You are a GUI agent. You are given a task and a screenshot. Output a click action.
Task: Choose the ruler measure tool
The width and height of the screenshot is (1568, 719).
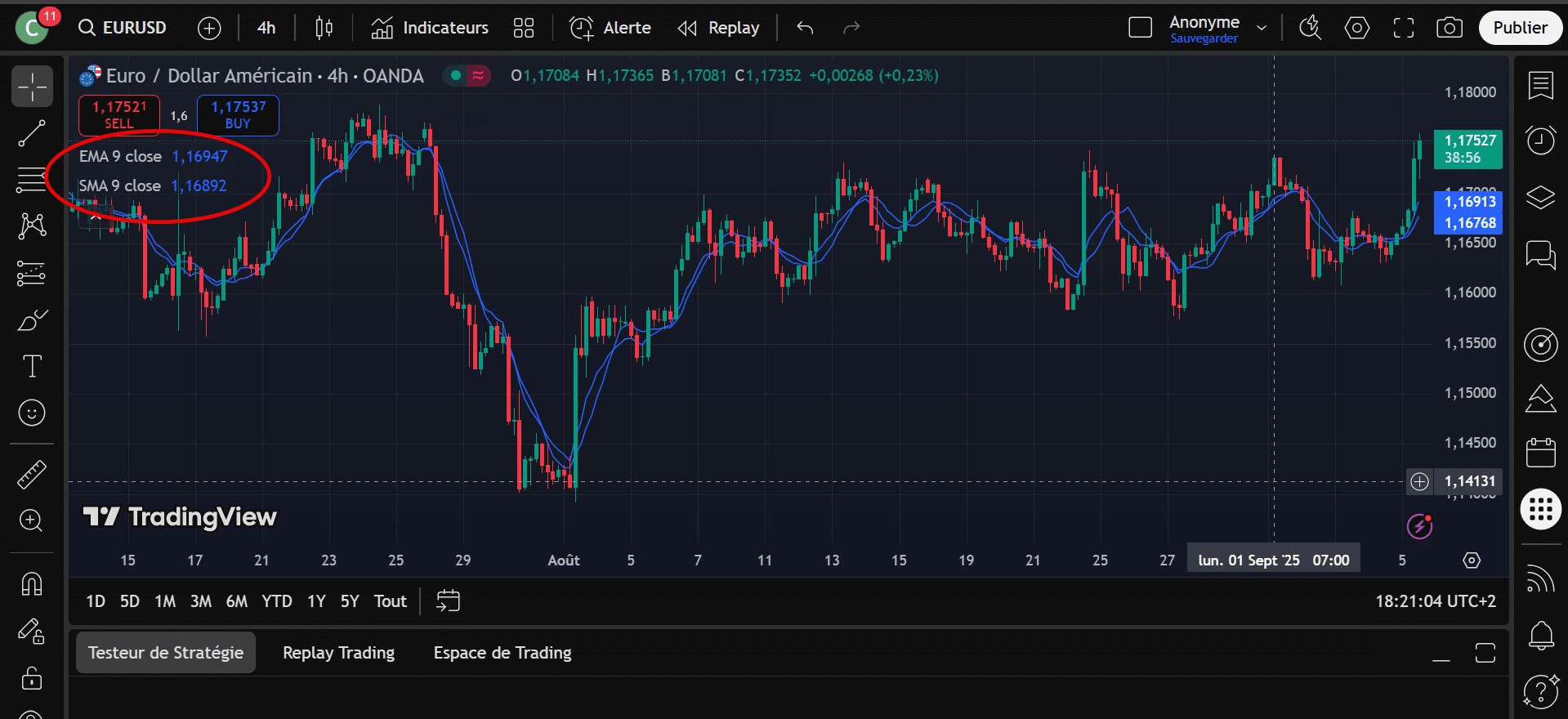[x=32, y=475]
